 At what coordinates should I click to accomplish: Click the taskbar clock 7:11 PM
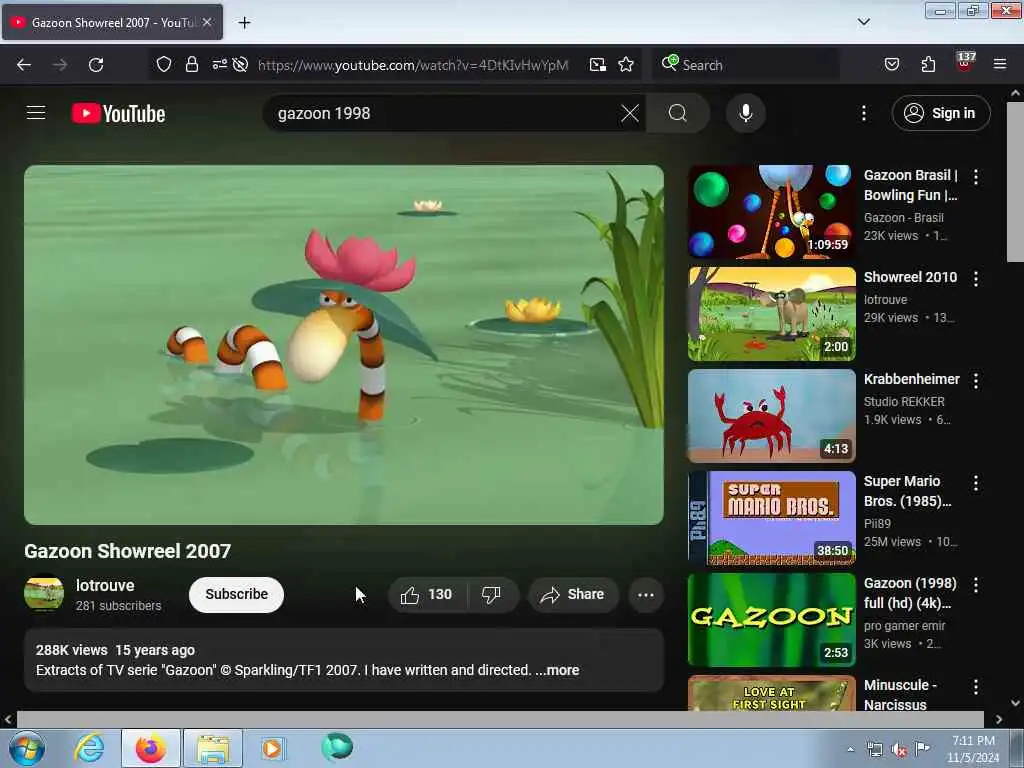(x=974, y=748)
